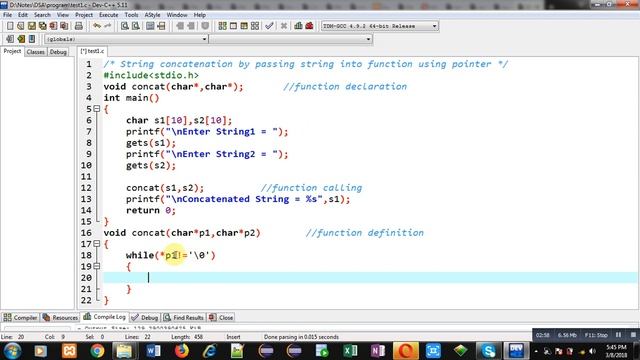Collapse the code fold at line 17
Screen dimensions: 640x360
(97, 244)
